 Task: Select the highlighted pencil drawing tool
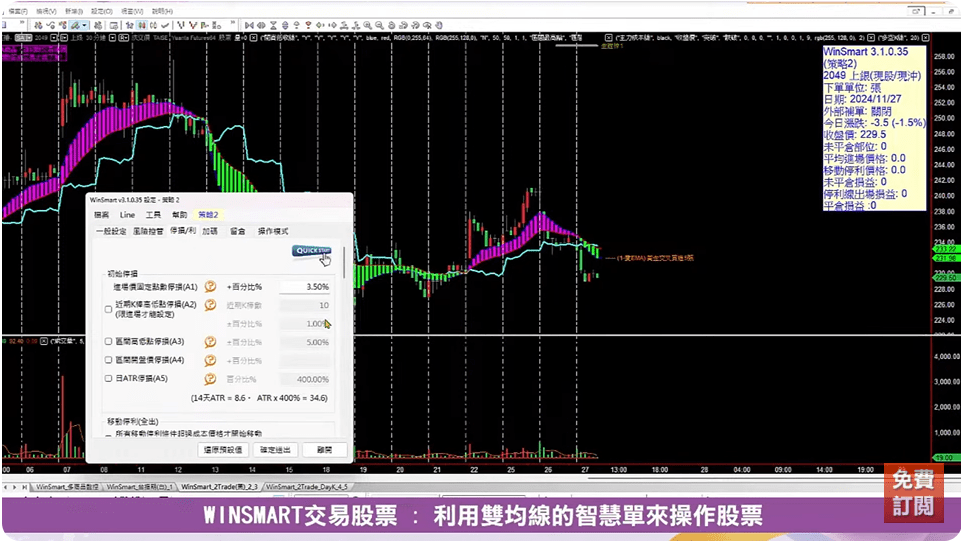[x=75, y=25]
